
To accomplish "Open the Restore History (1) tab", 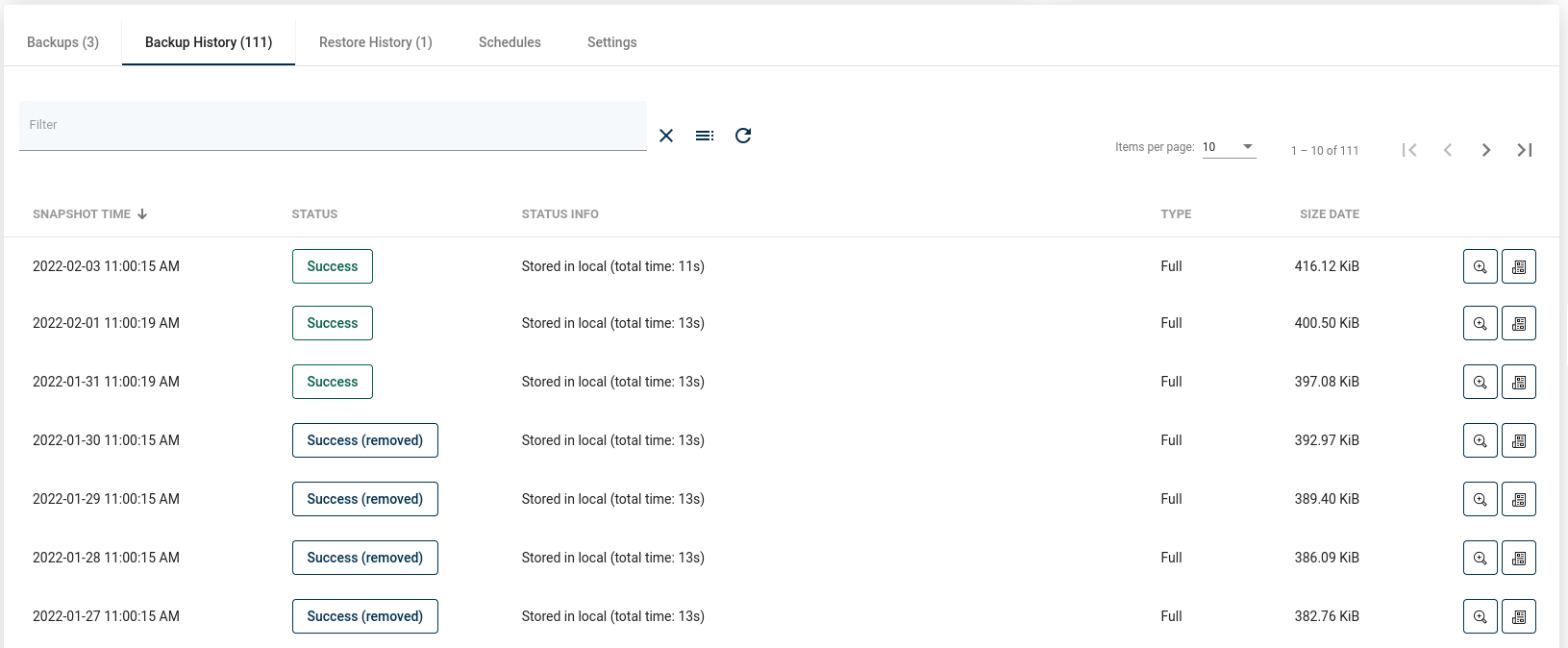I will tap(375, 42).
